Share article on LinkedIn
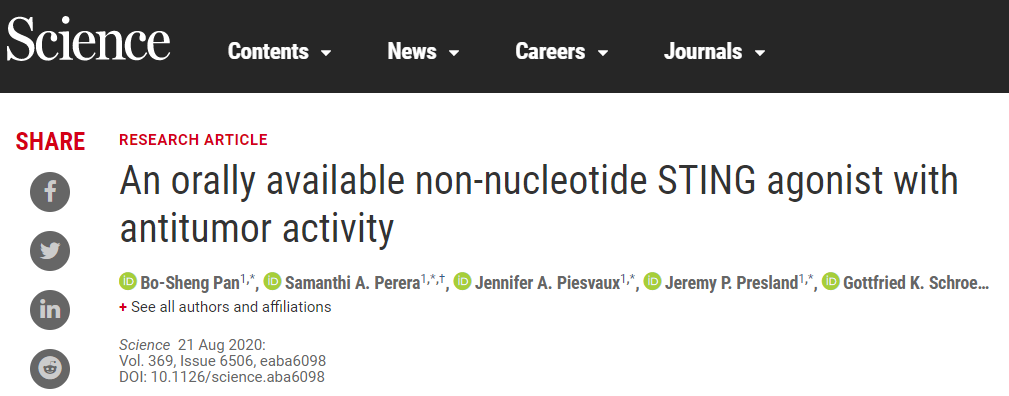1009x396 pixels. tap(50, 310)
